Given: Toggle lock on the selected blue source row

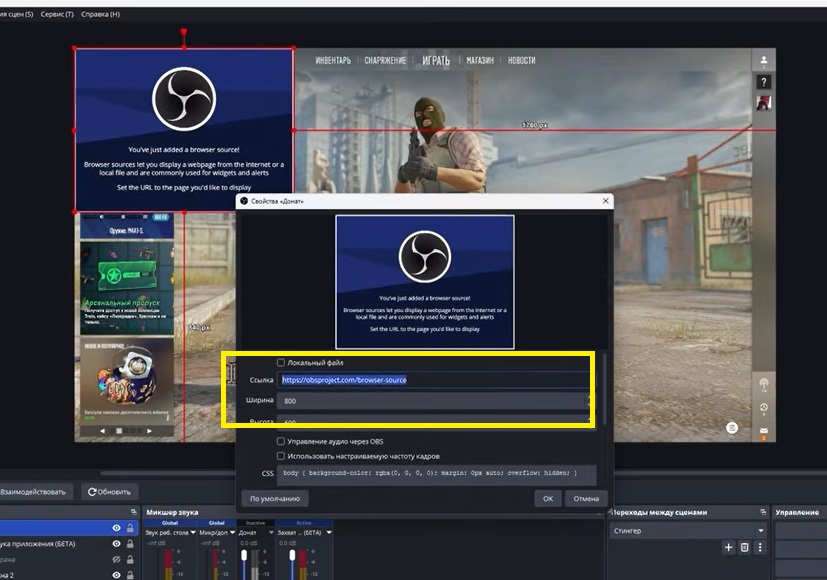Looking at the screenshot, I should point(130,528).
